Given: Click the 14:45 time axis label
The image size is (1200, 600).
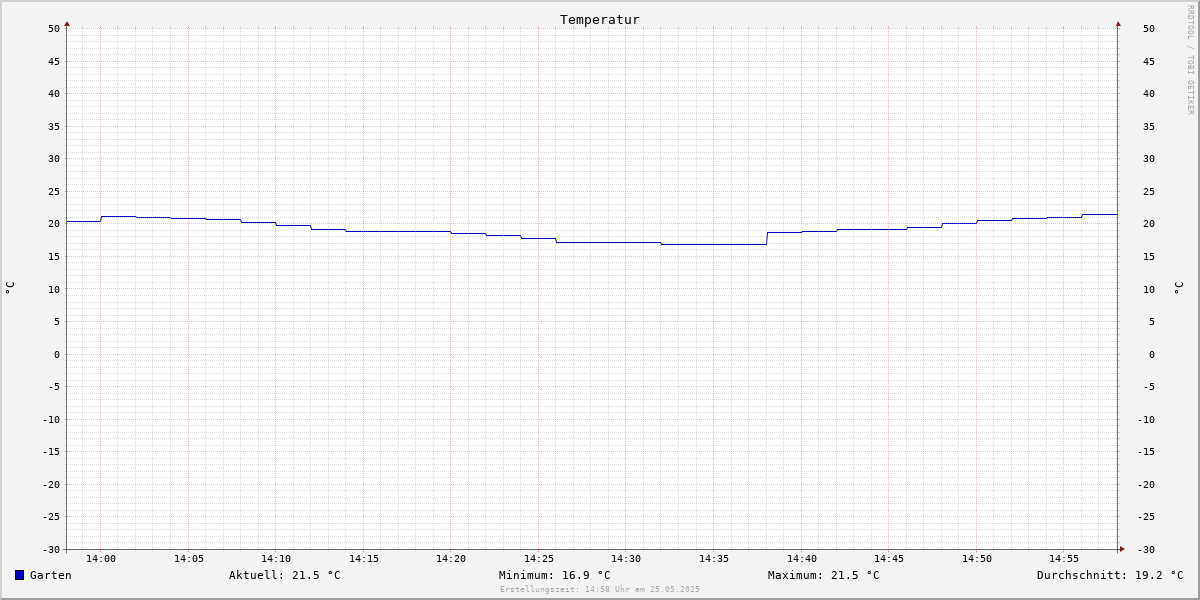Looking at the screenshot, I should point(889,559).
